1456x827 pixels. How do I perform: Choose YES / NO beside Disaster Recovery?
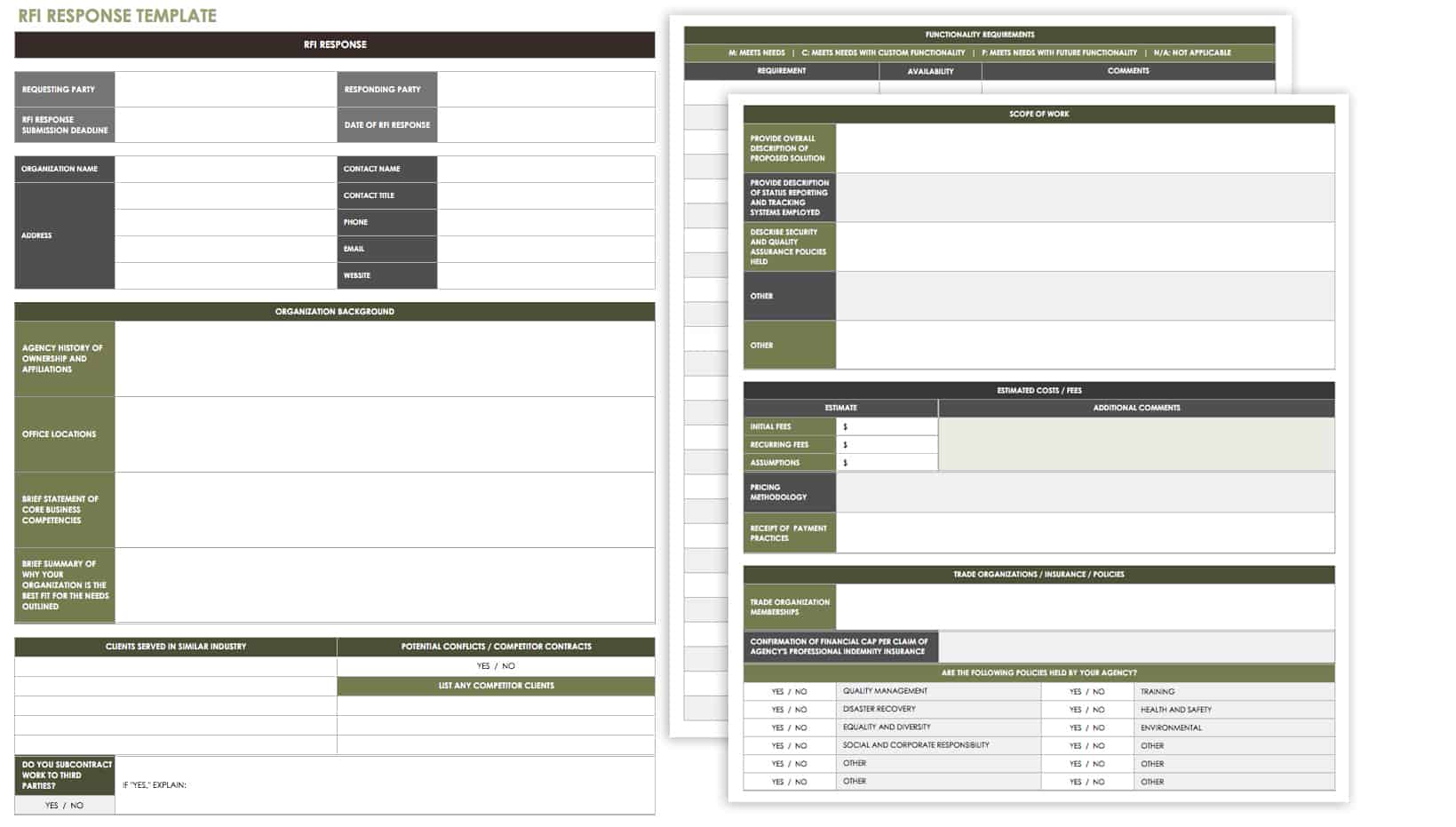(x=789, y=710)
